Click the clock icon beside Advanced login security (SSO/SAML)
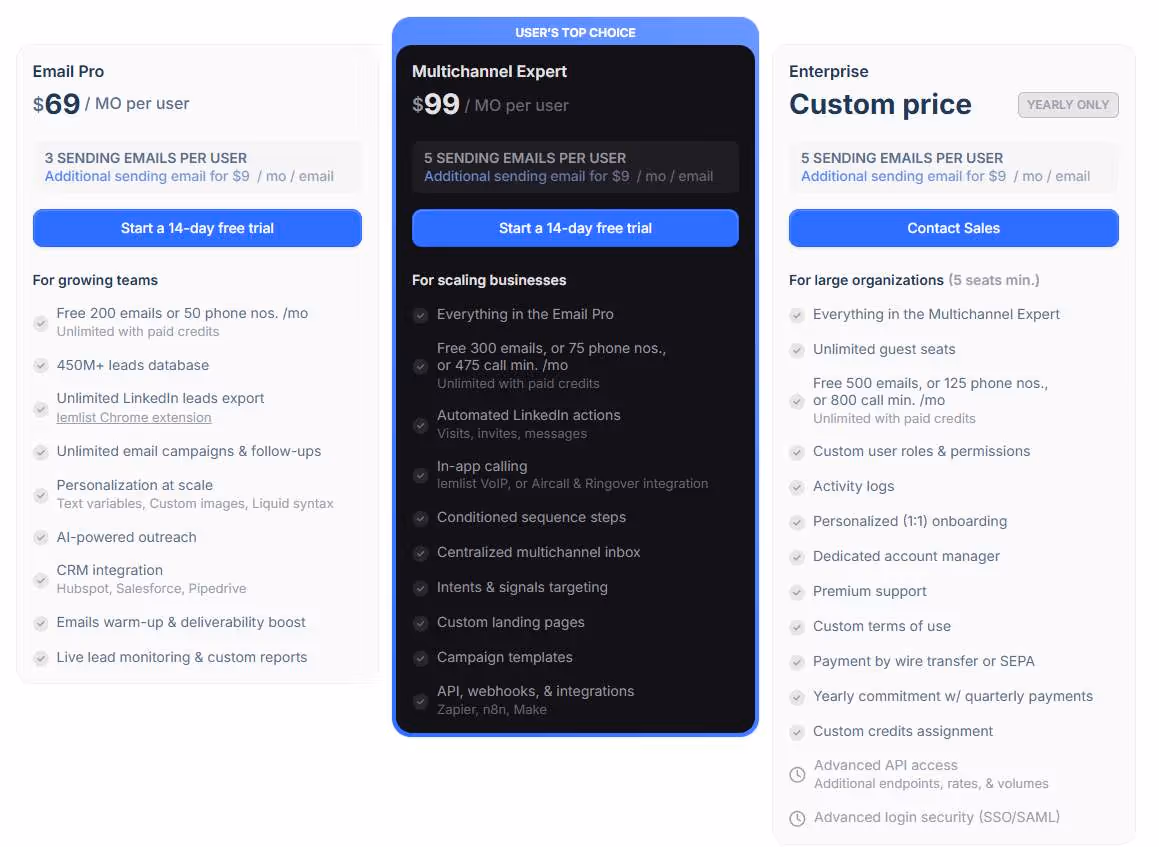 797,818
